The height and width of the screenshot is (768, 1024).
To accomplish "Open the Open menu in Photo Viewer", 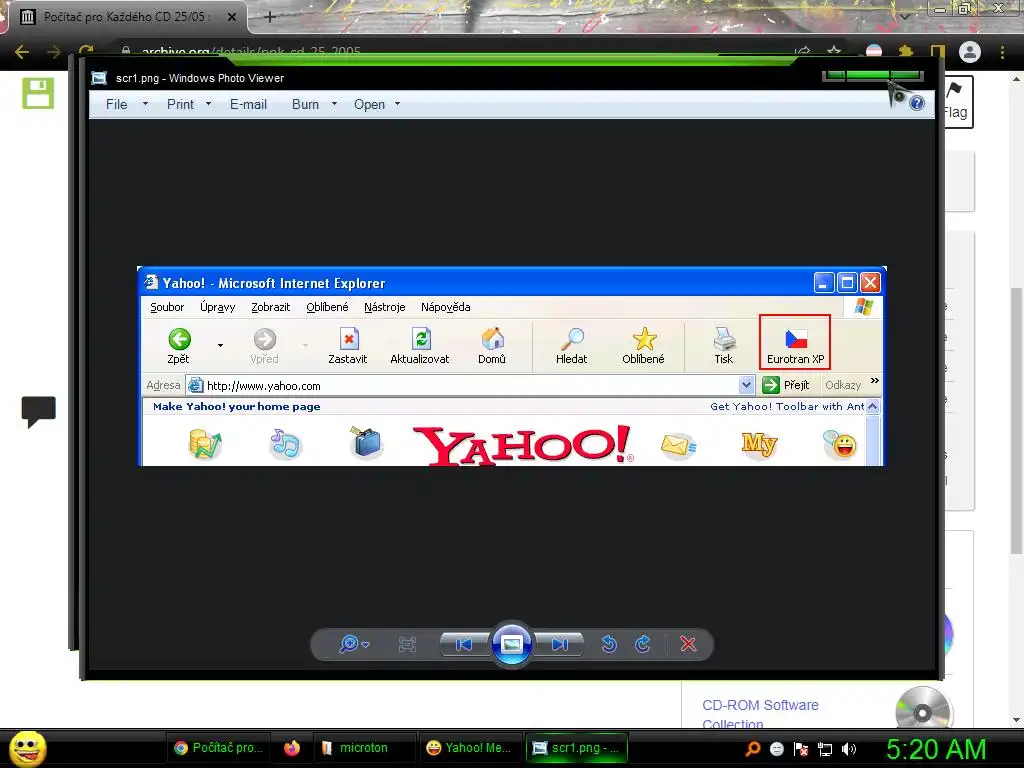I will (369, 104).
